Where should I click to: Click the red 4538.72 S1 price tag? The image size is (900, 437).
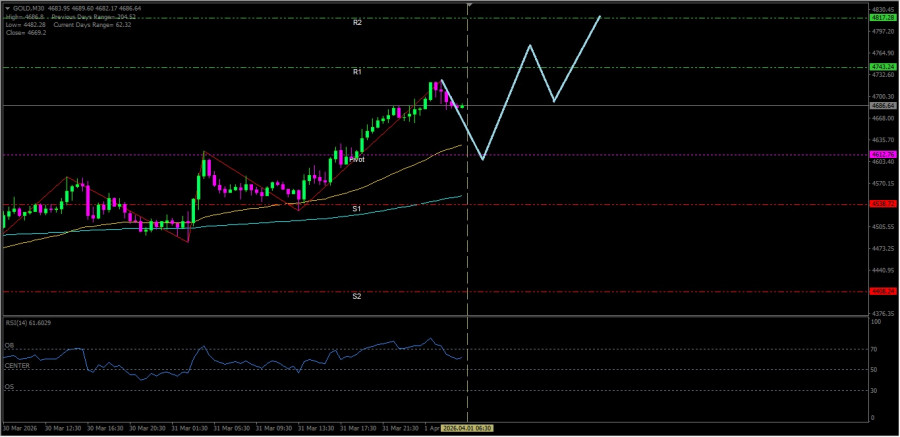[x=882, y=204]
